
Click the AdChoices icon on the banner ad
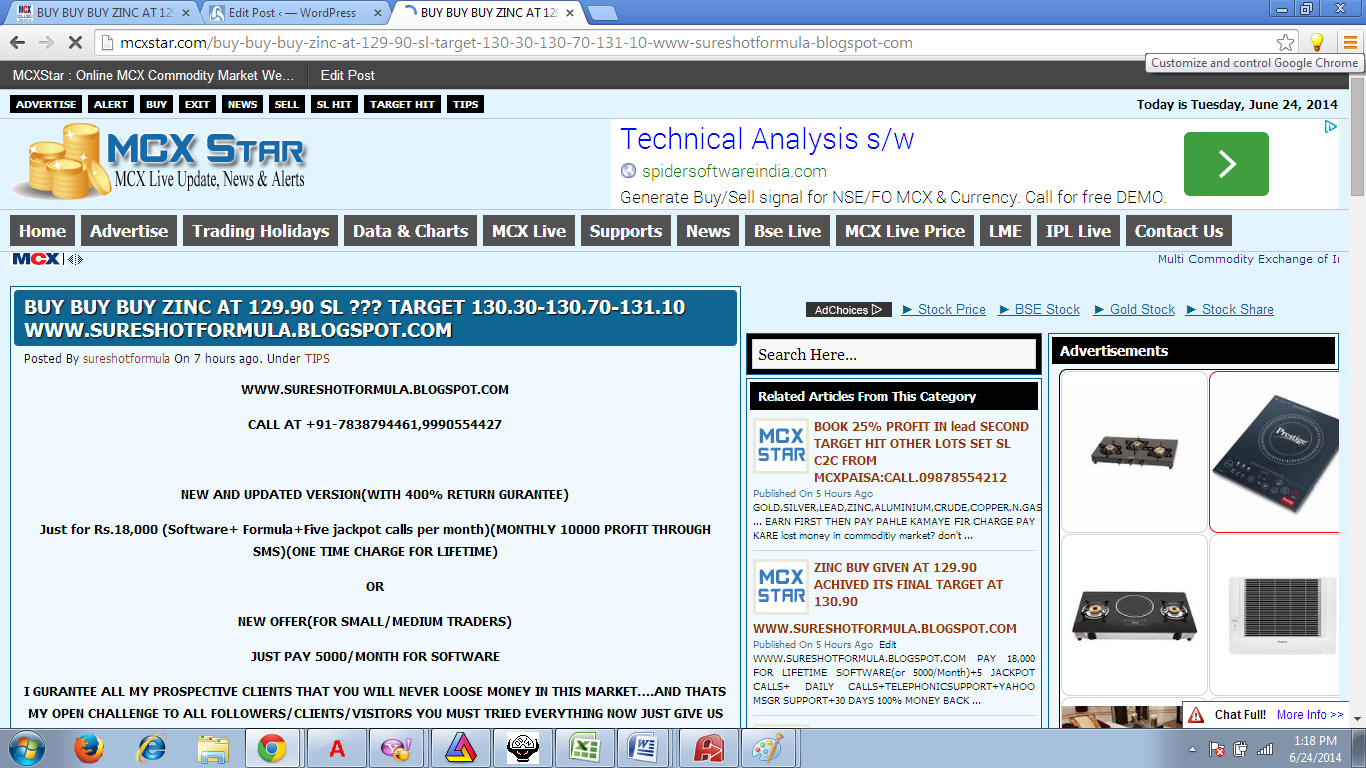[x=1331, y=127]
